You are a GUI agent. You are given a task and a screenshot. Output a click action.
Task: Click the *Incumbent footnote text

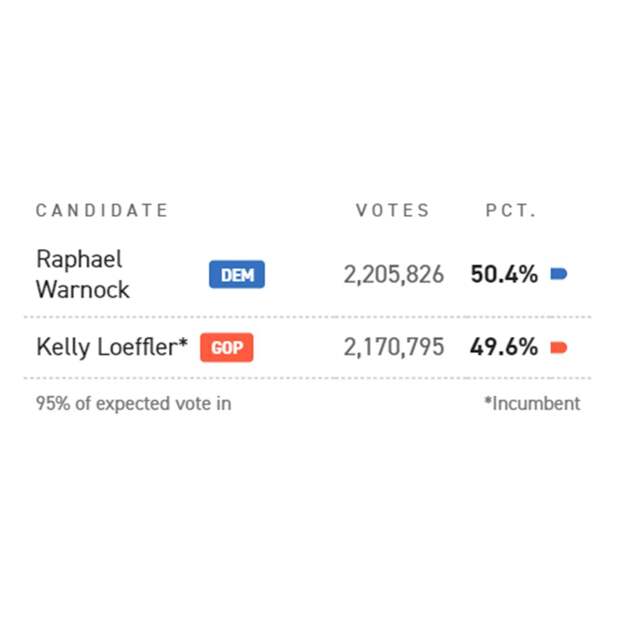point(533,404)
